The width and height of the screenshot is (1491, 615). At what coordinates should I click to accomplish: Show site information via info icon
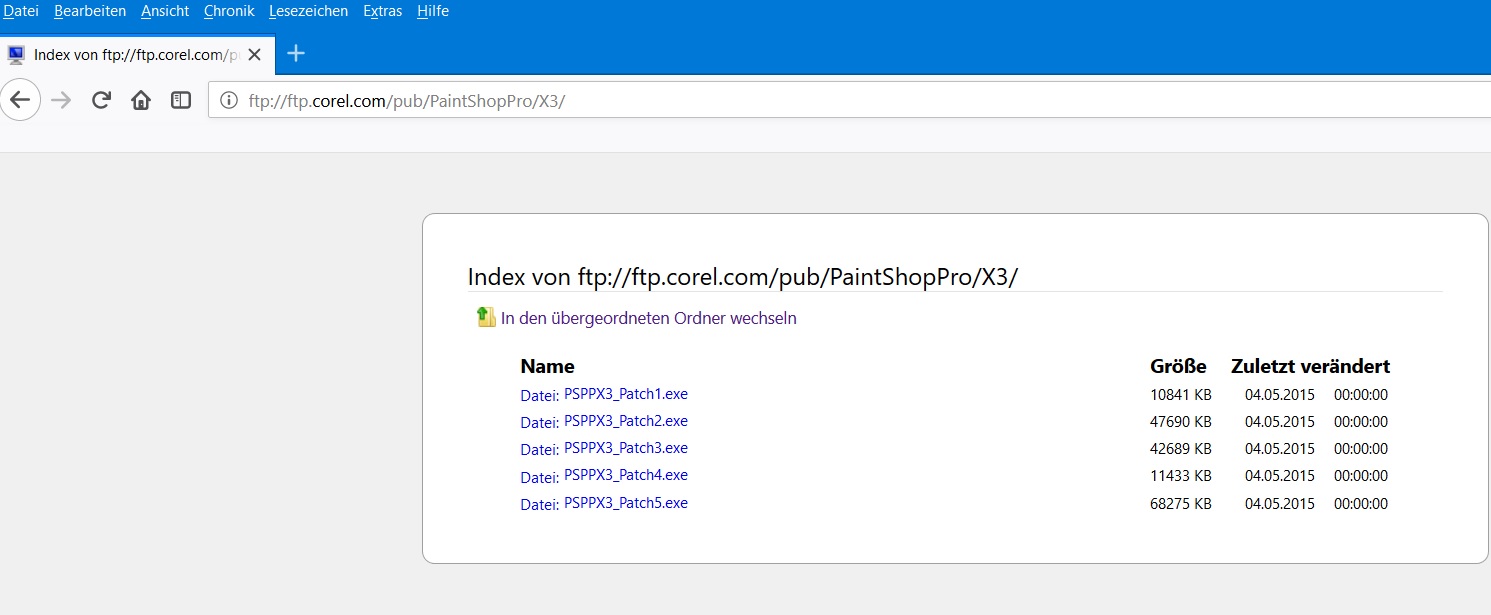229,100
